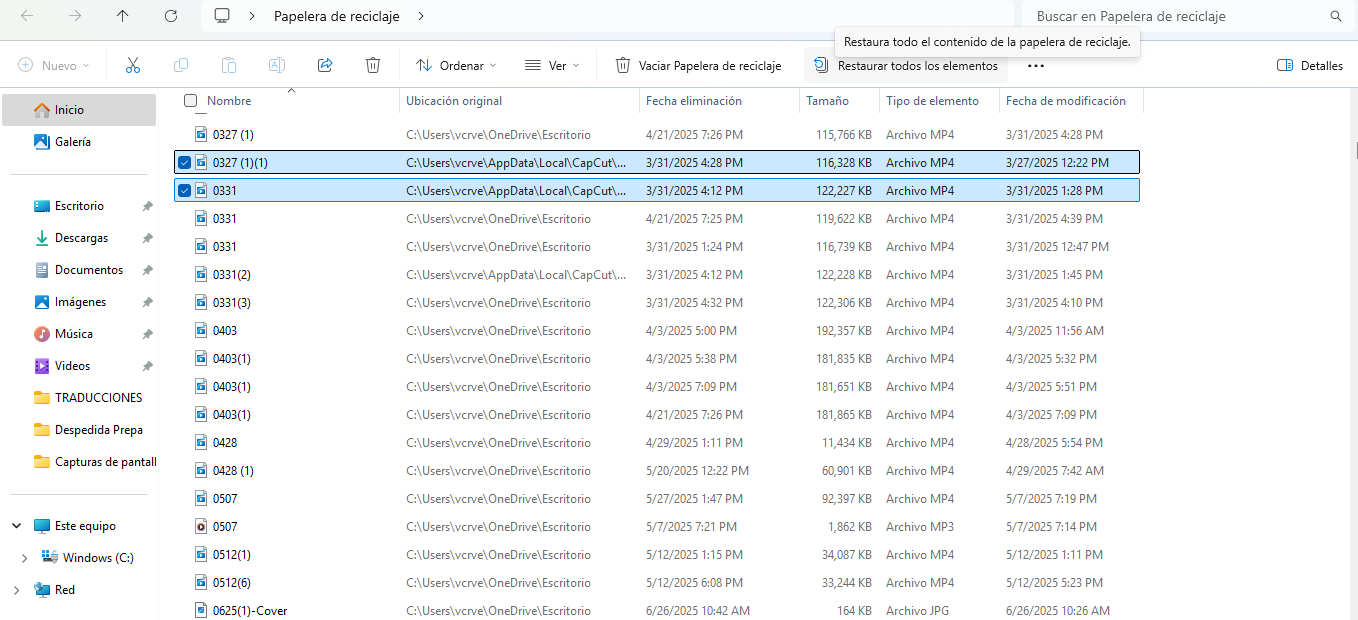1358x620 pixels.
Task: Uncheck the 0327 (1)(1) file checkbox
Action: [184, 162]
